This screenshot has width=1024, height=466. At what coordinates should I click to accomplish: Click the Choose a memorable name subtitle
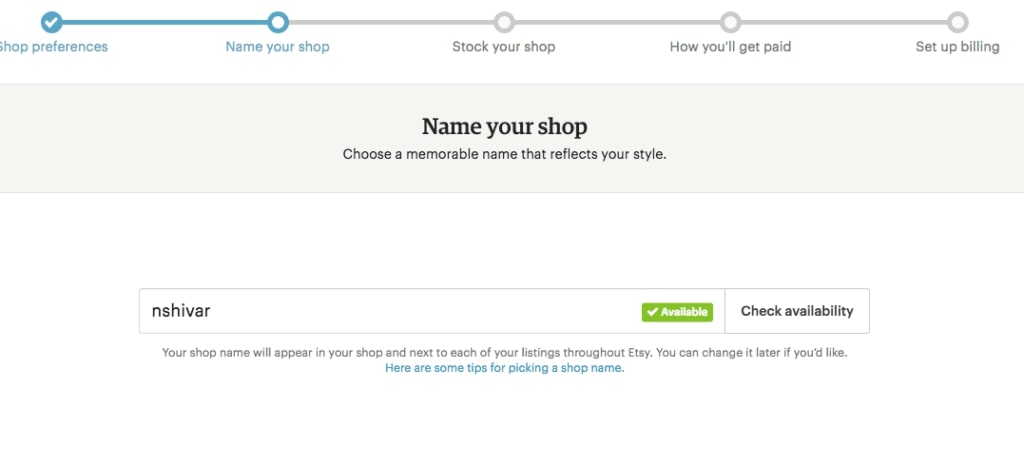504,155
